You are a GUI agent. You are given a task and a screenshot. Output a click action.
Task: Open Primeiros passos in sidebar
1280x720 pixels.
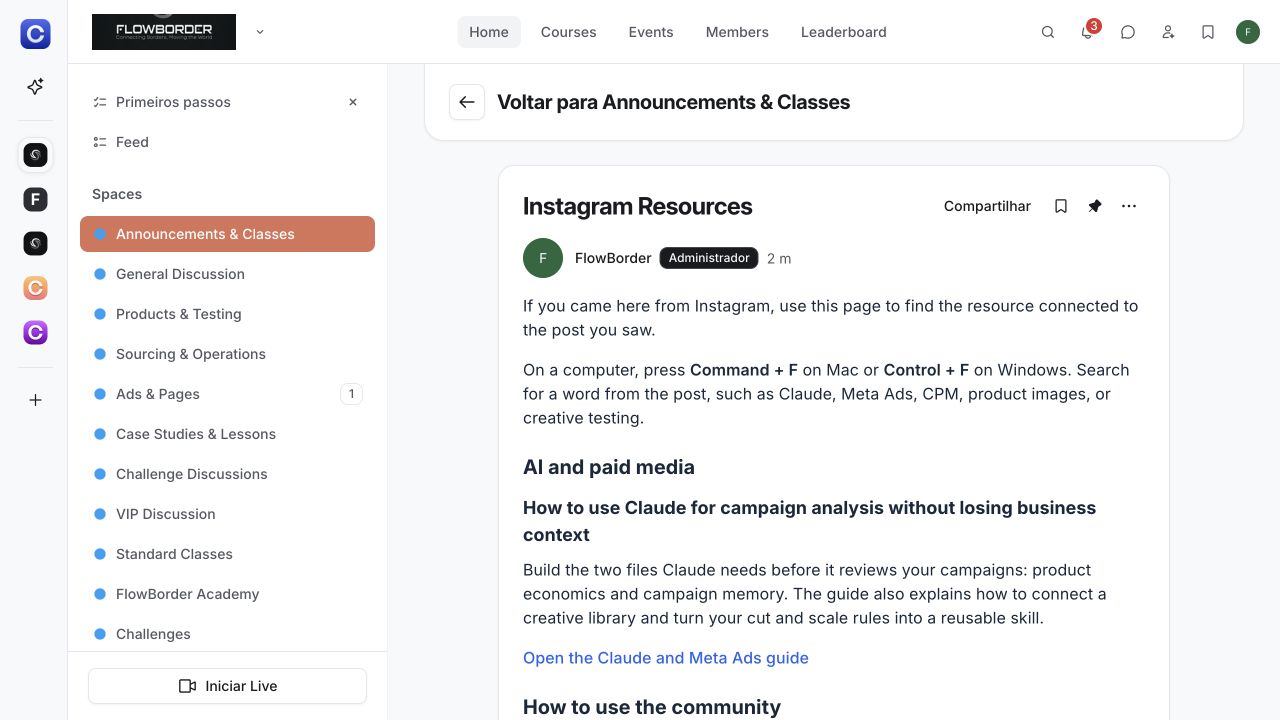pos(227,102)
